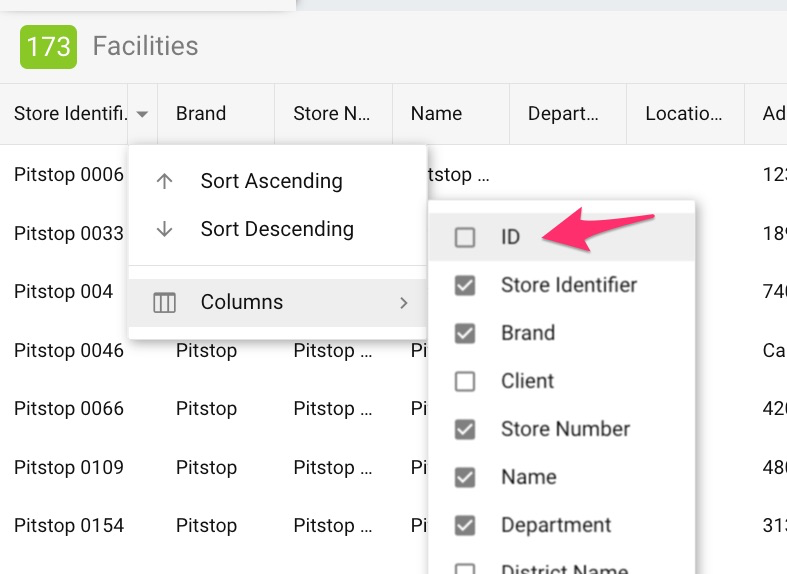The height and width of the screenshot is (574, 787).
Task: Click the Columns grid icon
Action: [165, 302]
